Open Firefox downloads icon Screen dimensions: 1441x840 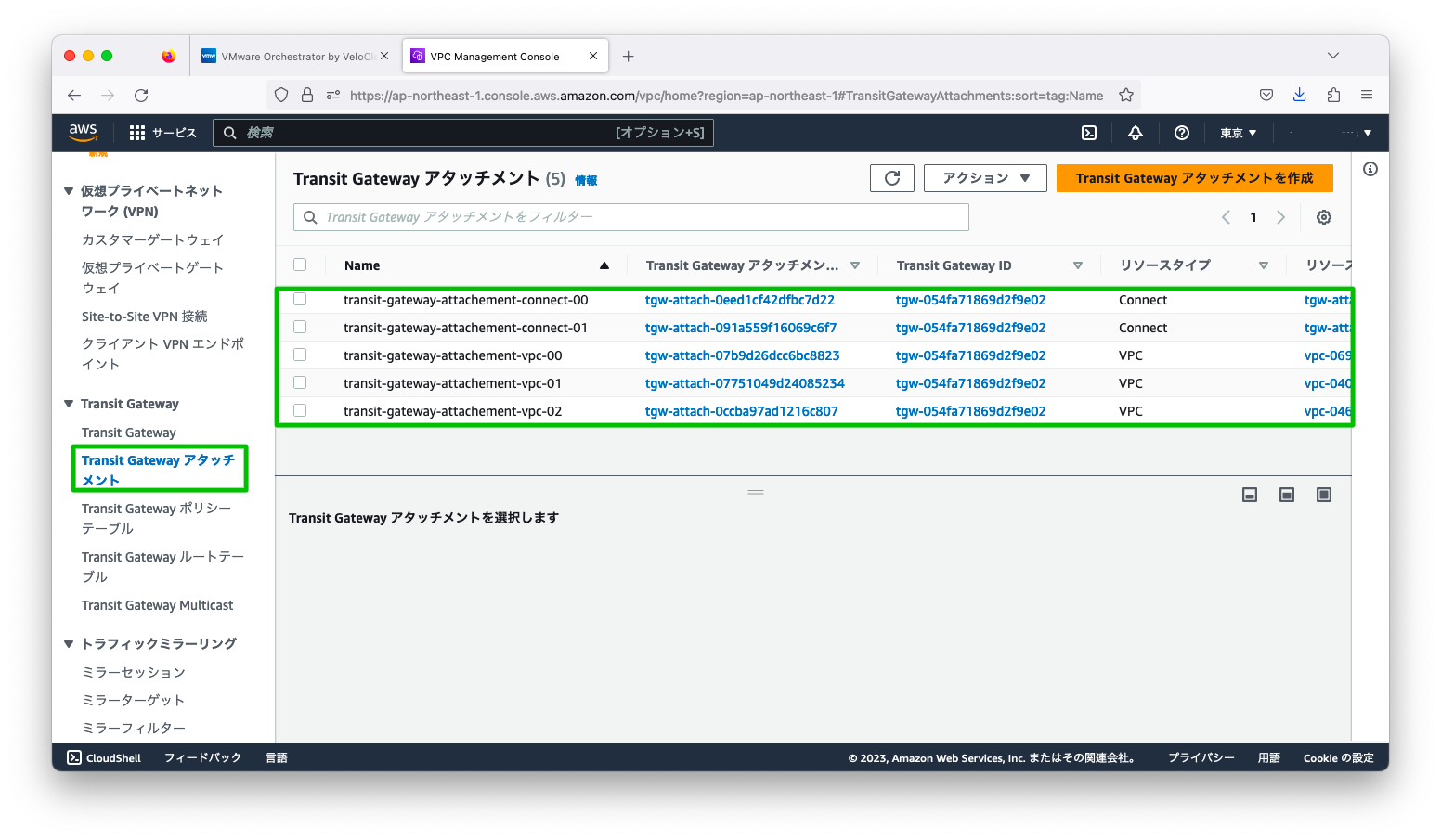(x=1300, y=95)
